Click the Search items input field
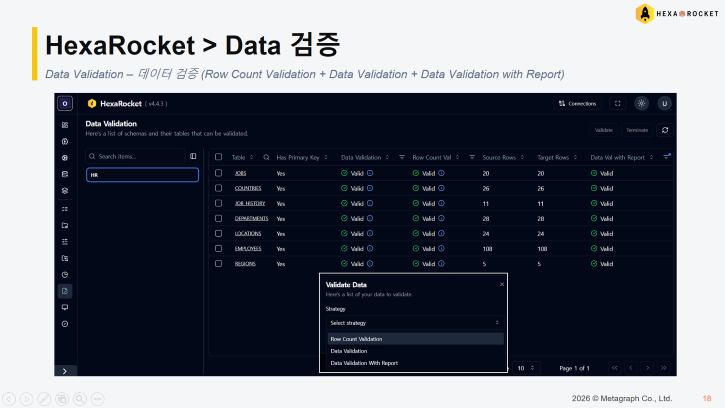The height and width of the screenshot is (408, 725). 135,156
